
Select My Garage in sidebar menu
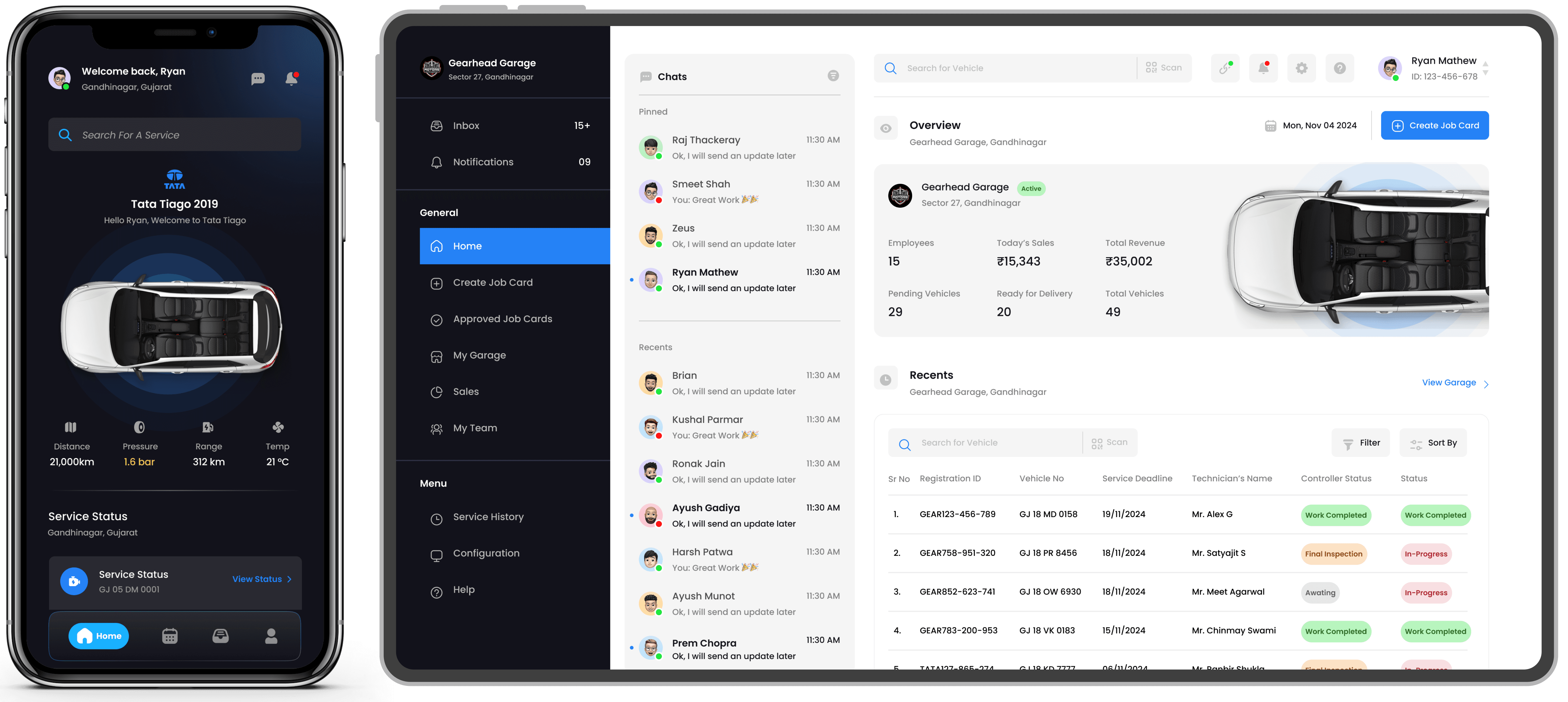pyautogui.click(x=479, y=355)
